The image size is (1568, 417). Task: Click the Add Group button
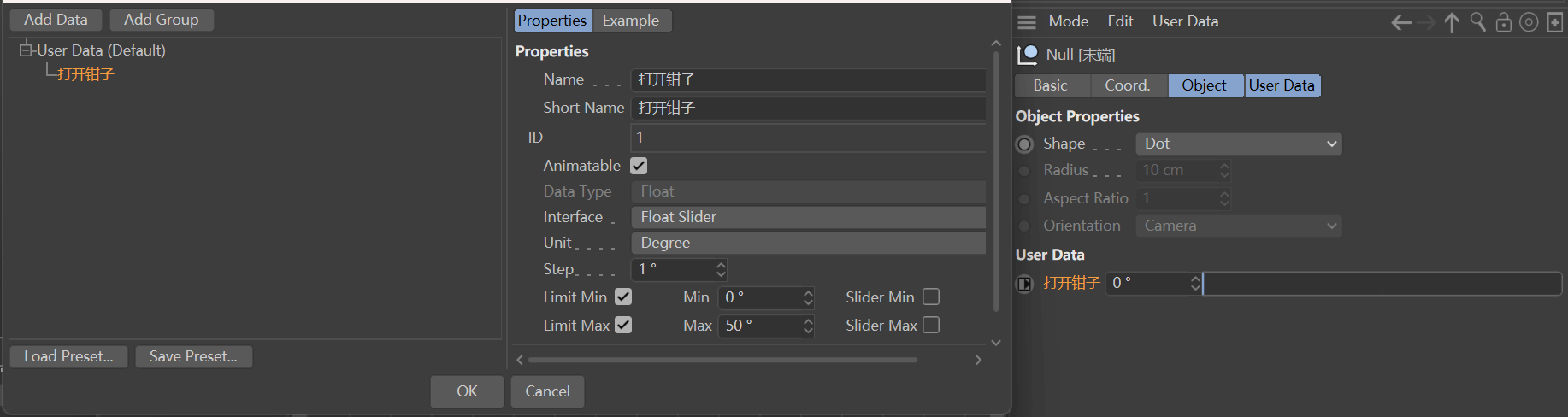point(162,20)
